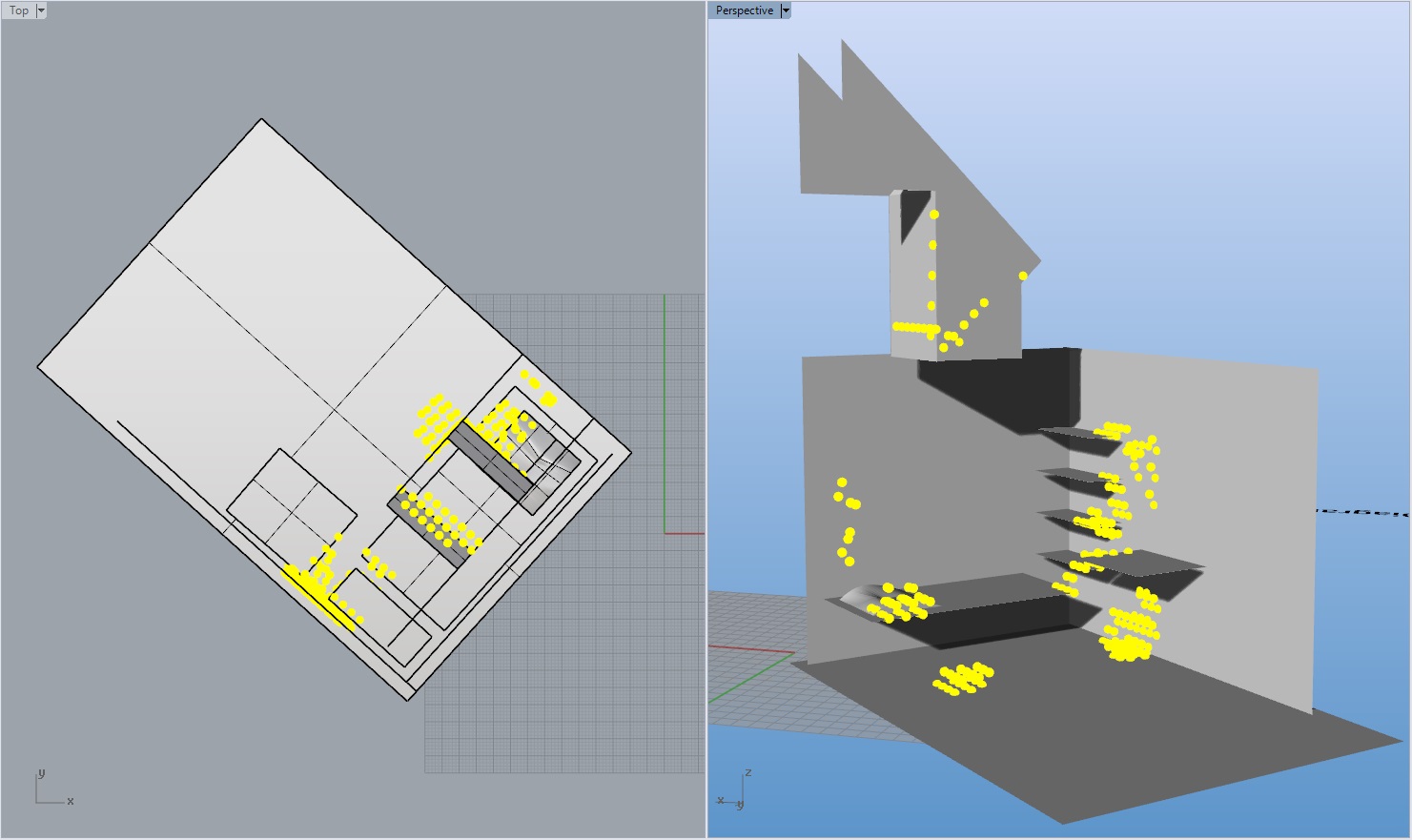Click the top corner of the rotated plan outline
Image resolution: width=1412 pixels, height=840 pixels.
(262, 119)
